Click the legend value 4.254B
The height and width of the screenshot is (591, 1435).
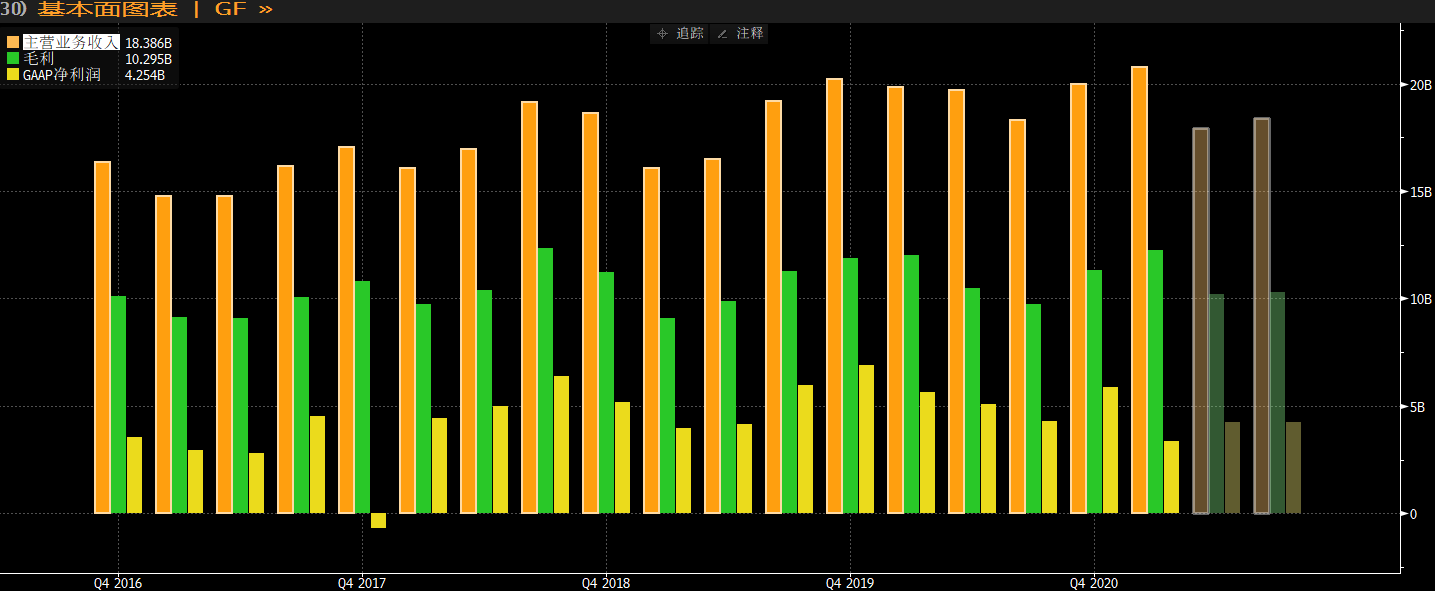(x=145, y=75)
